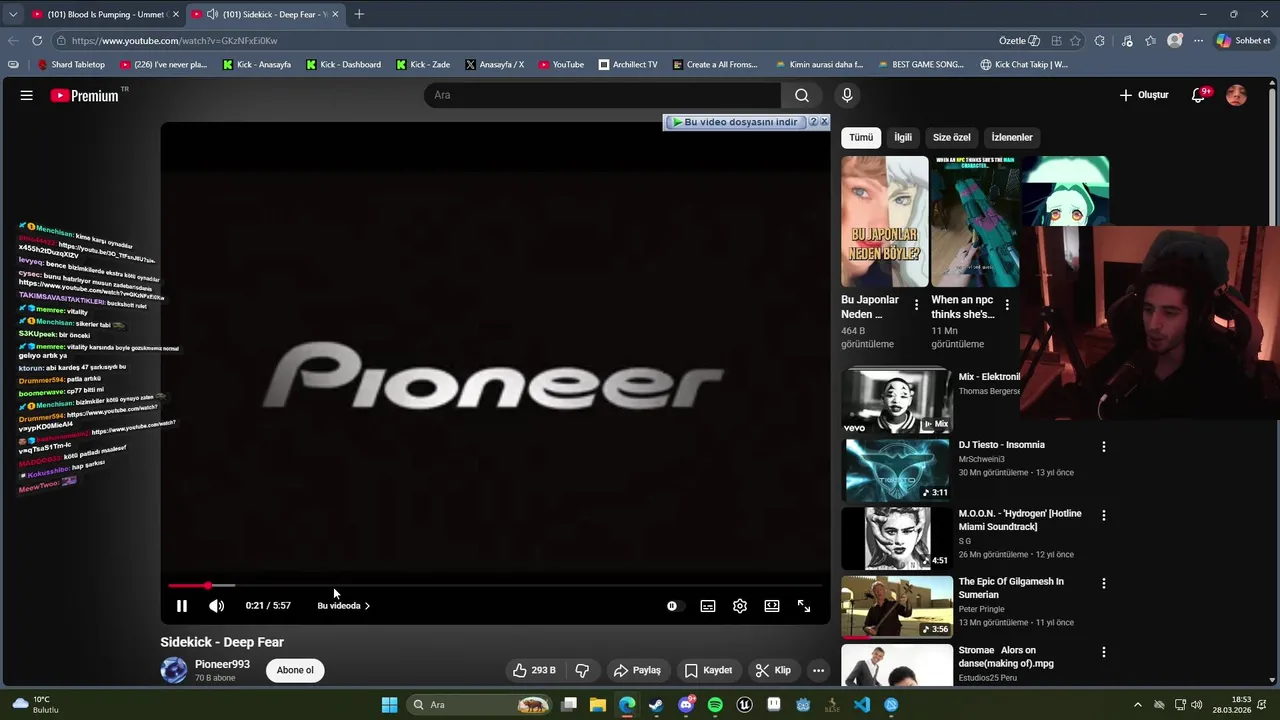1280x720 pixels.
Task: Click 'Bu video dosyasını indir' download bar
Action: point(735,122)
